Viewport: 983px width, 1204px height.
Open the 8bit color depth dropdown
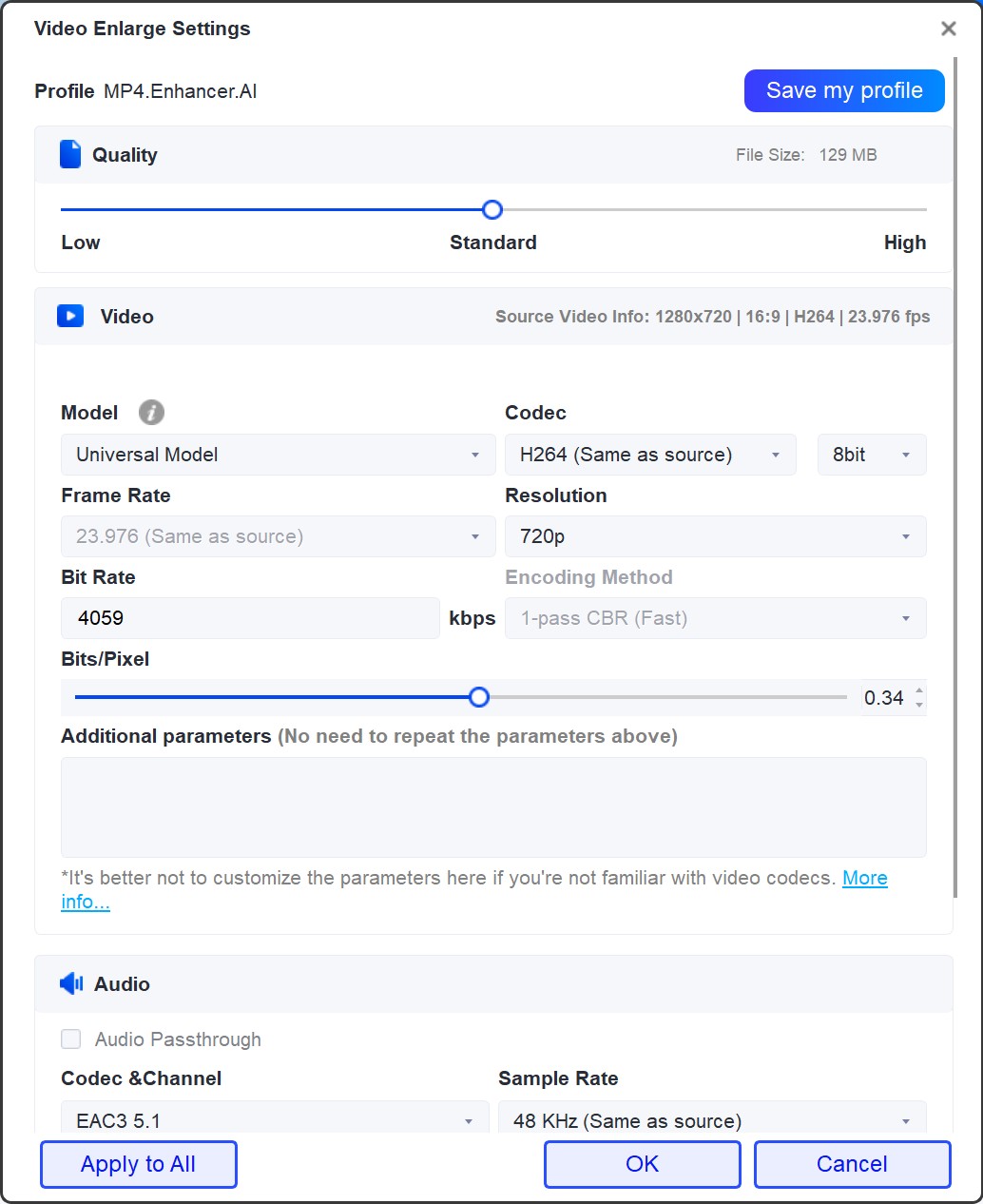[871, 455]
